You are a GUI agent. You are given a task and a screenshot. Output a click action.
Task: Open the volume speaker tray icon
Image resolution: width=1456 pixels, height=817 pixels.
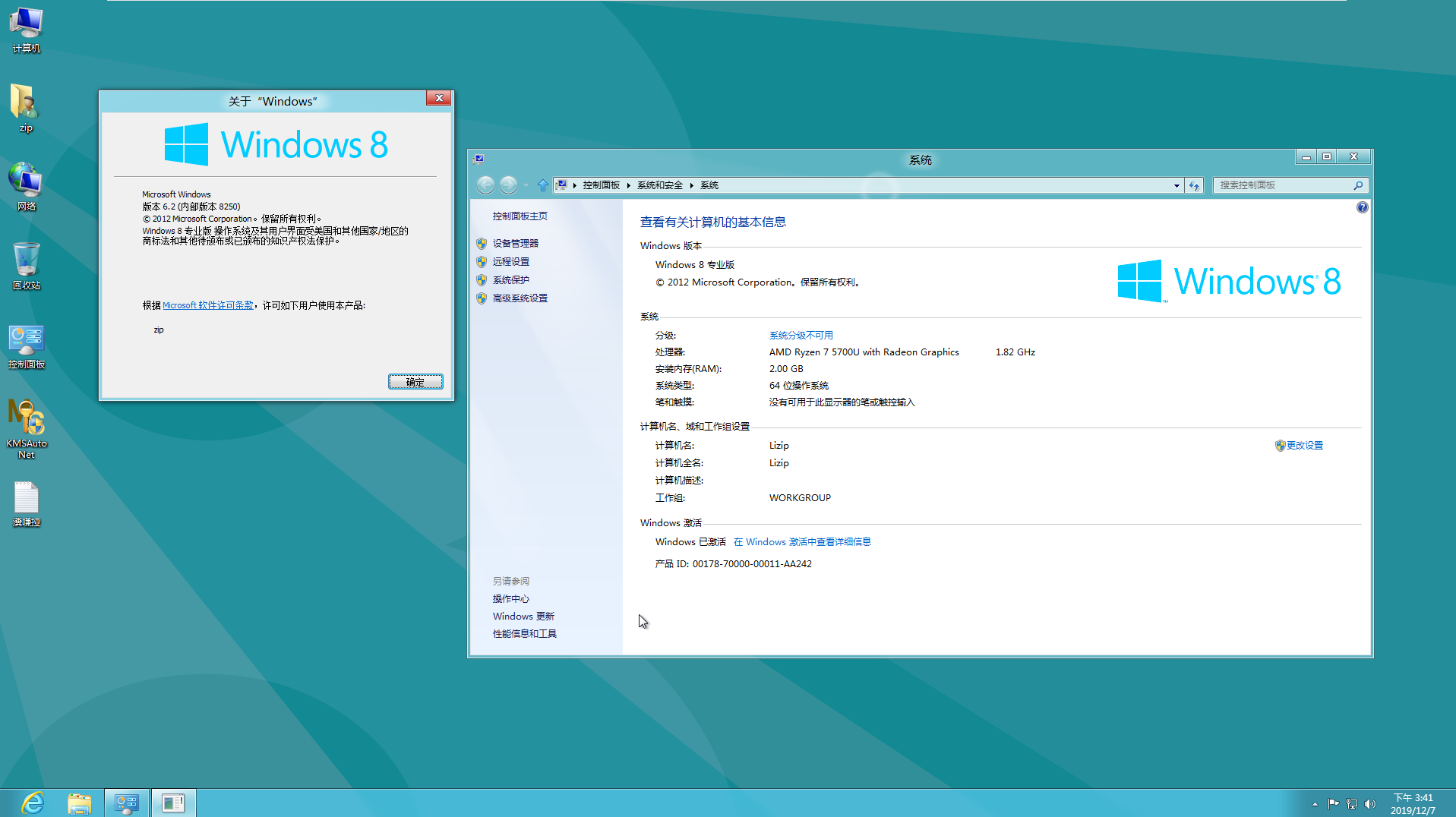tap(1370, 804)
